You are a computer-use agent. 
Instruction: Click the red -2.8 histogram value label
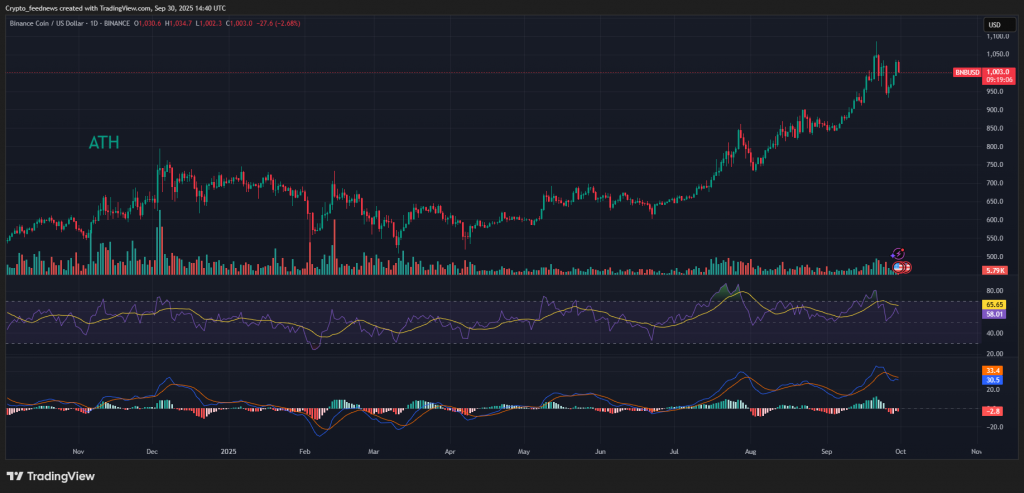coord(994,410)
